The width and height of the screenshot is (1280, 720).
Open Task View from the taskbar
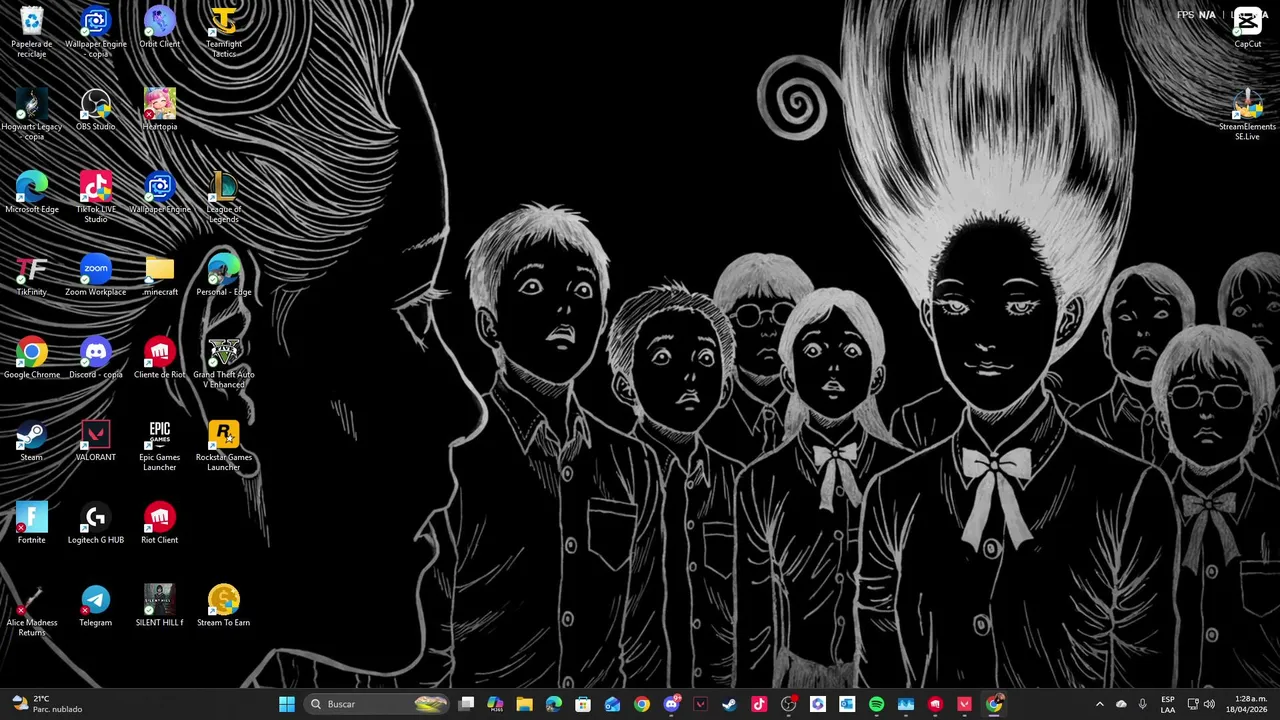click(x=466, y=704)
